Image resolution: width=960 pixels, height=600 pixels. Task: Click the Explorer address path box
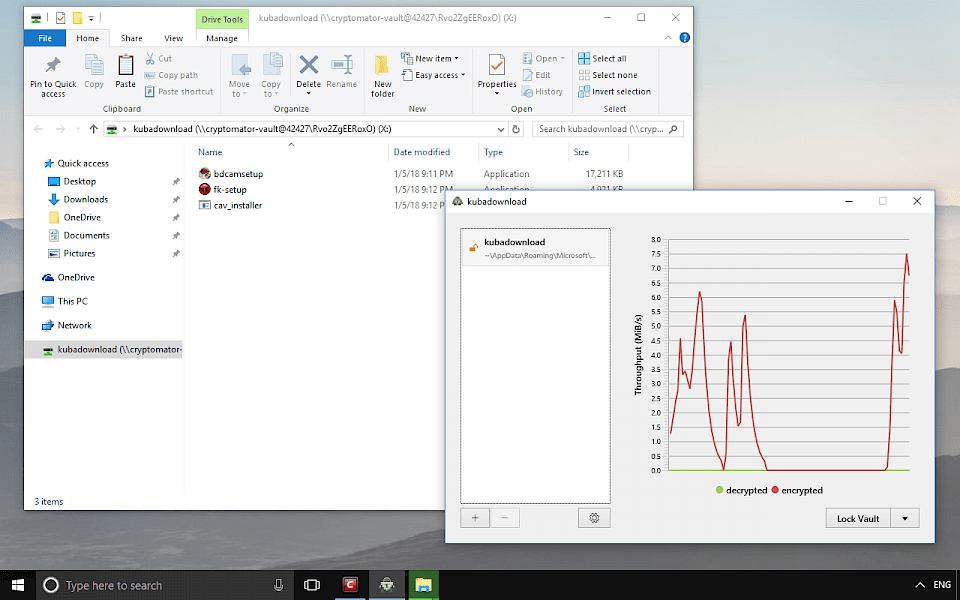pos(306,129)
